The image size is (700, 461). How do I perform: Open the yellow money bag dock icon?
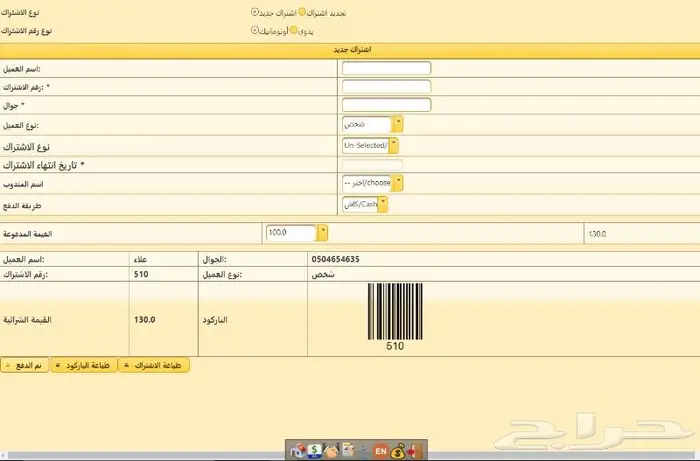(398, 451)
